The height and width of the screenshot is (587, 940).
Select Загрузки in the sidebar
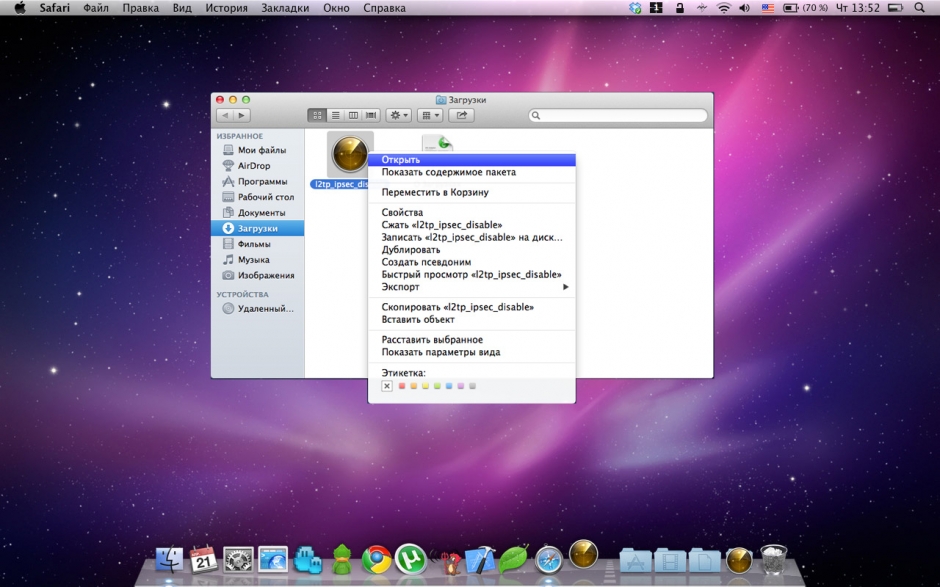pos(258,228)
